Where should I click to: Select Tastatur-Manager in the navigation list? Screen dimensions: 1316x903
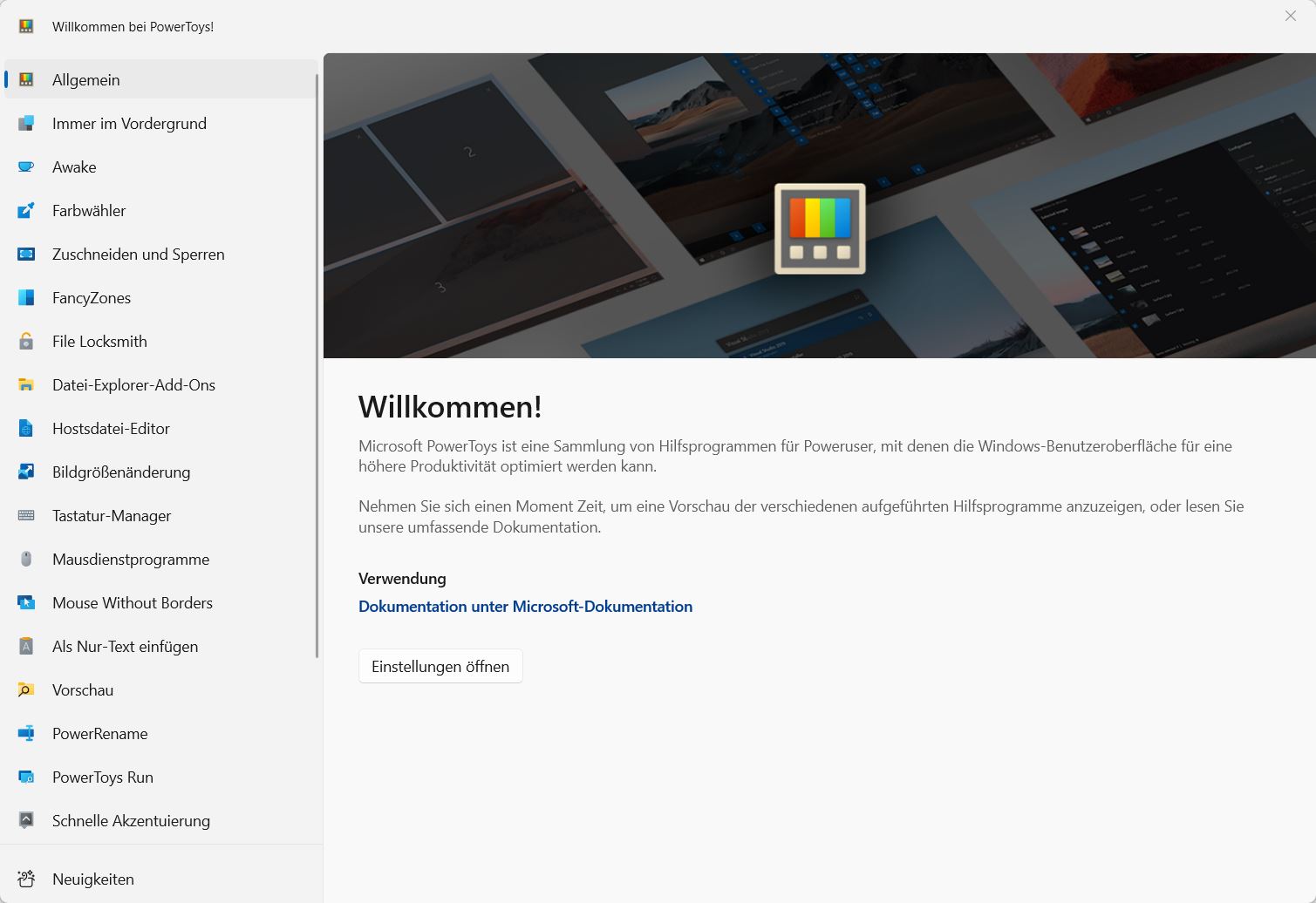tap(160, 515)
